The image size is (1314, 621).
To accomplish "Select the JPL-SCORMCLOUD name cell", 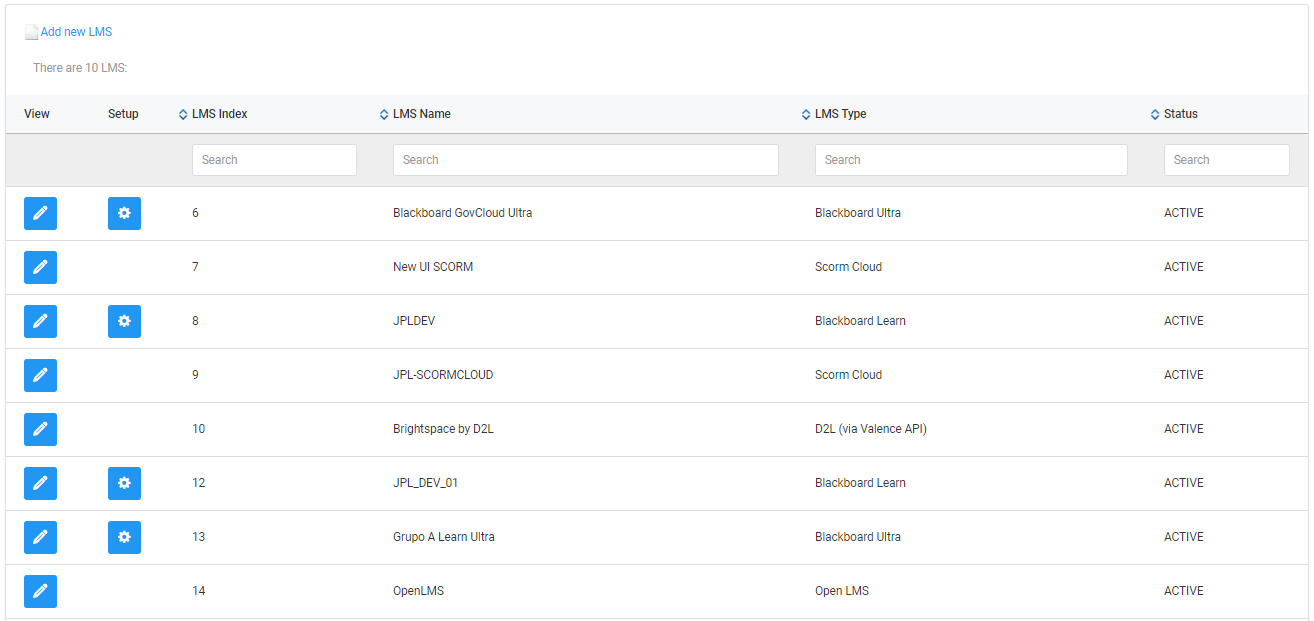I will [443, 375].
